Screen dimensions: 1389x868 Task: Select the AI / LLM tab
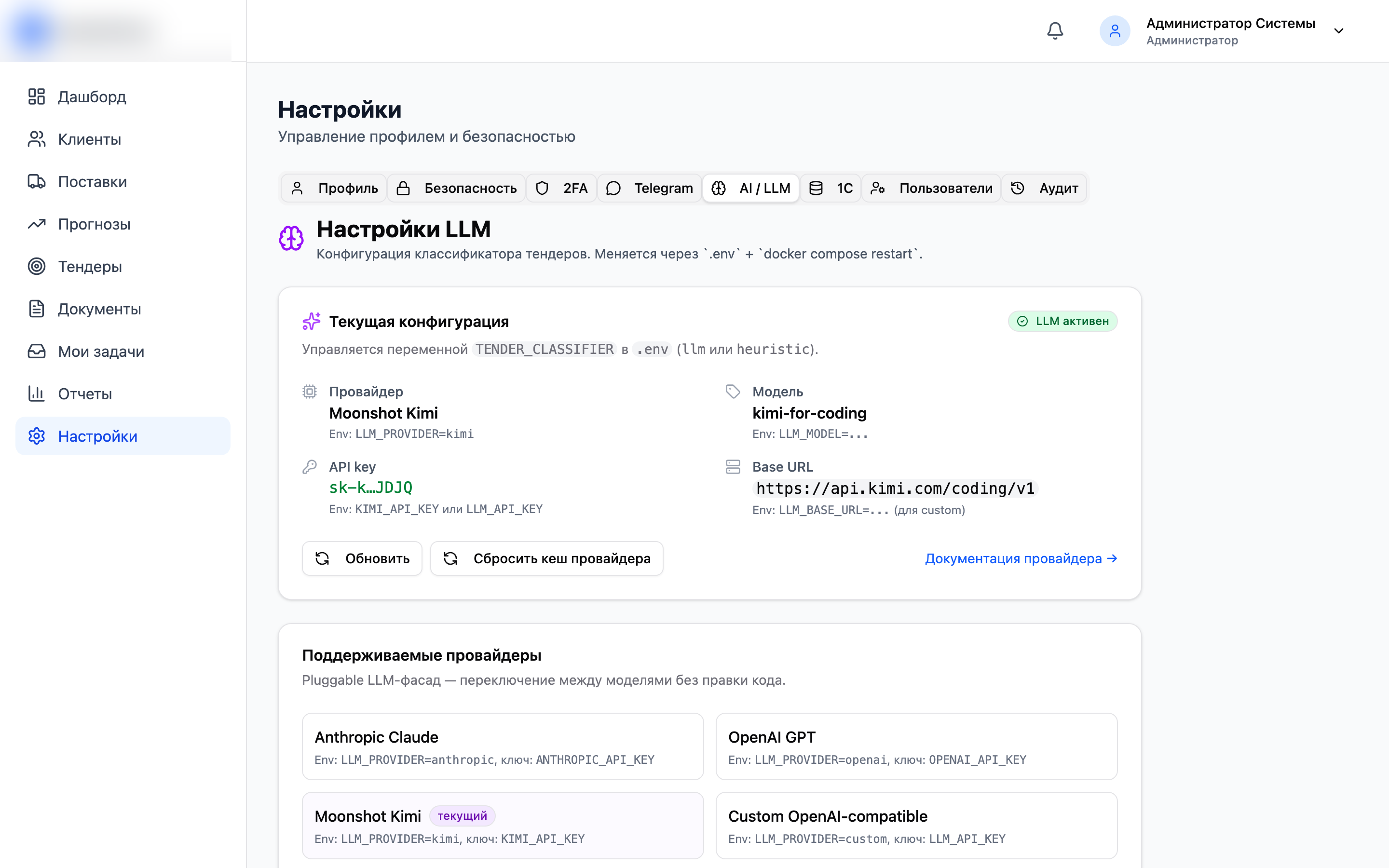coord(751,188)
